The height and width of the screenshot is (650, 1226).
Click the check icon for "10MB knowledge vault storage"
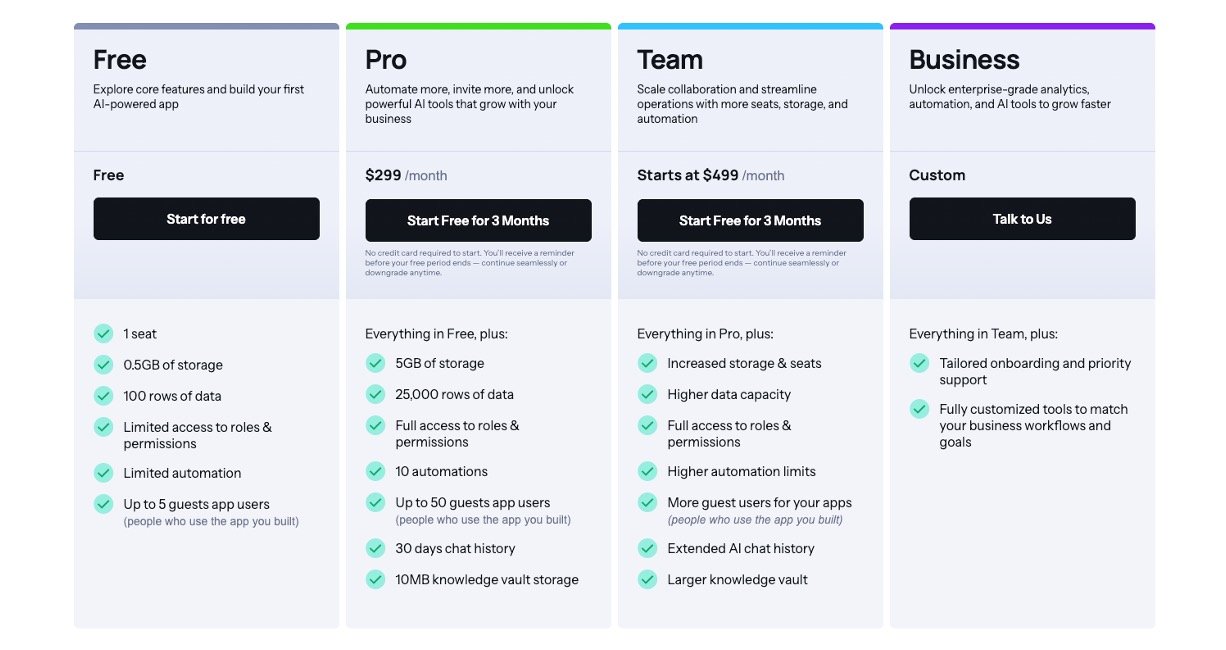pyautogui.click(x=375, y=579)
